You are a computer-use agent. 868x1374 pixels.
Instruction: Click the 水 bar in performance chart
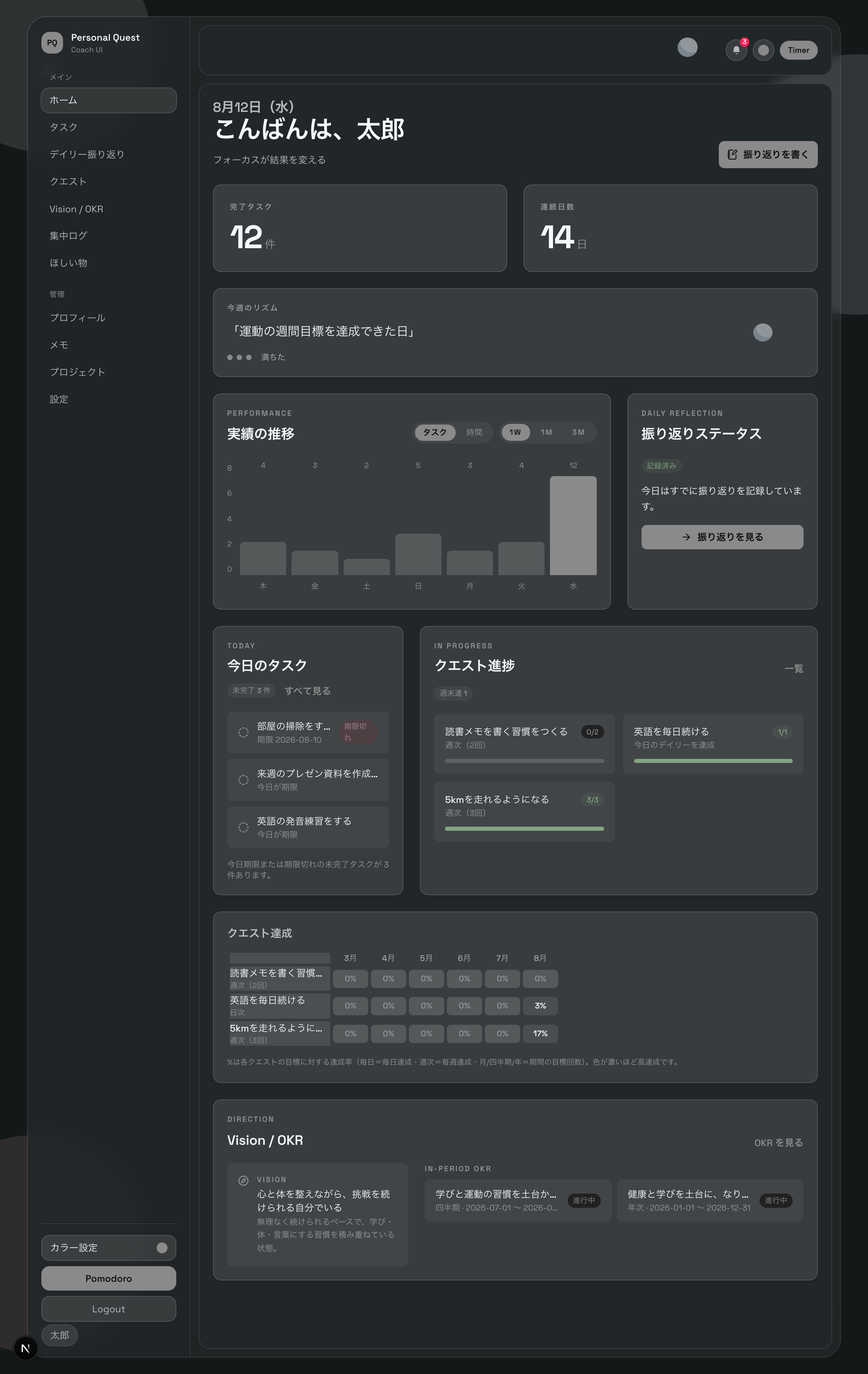(573, 526)
